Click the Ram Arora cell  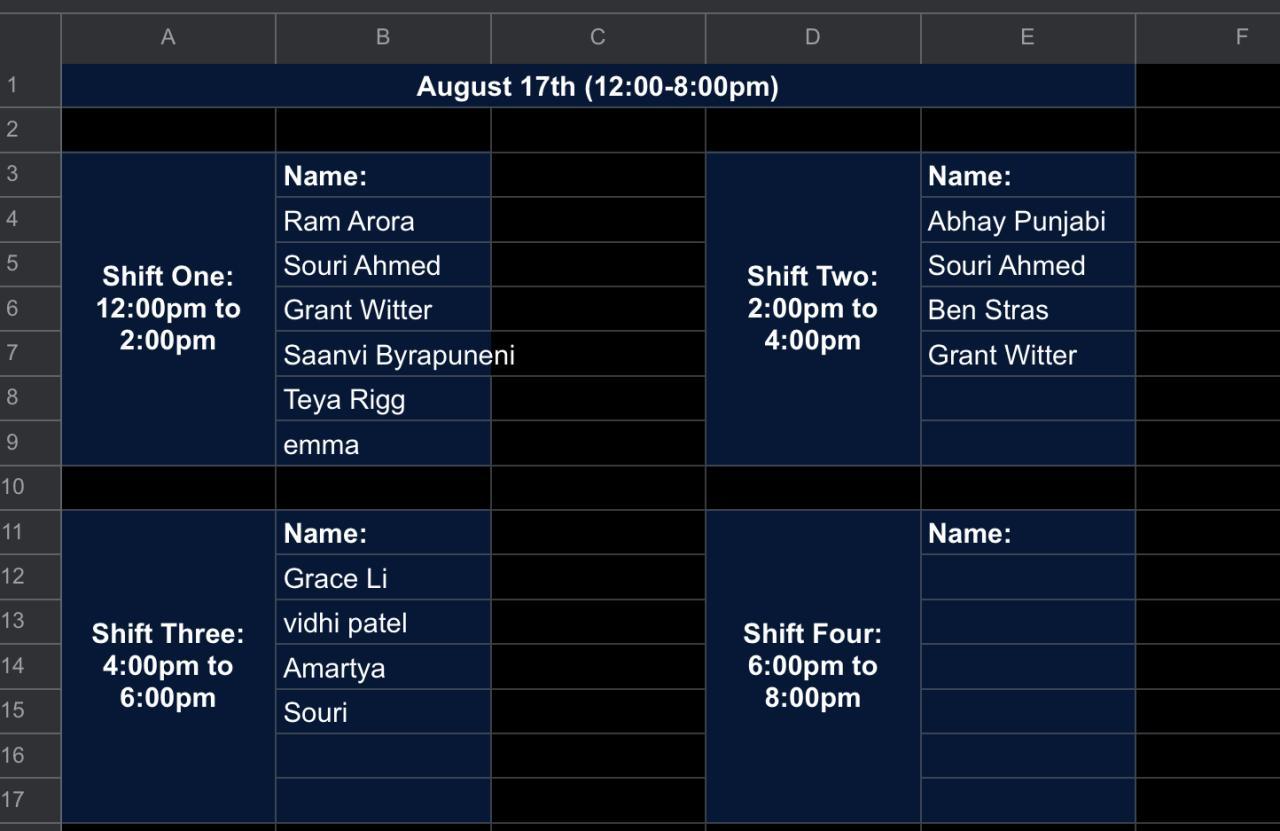(383, 221)
